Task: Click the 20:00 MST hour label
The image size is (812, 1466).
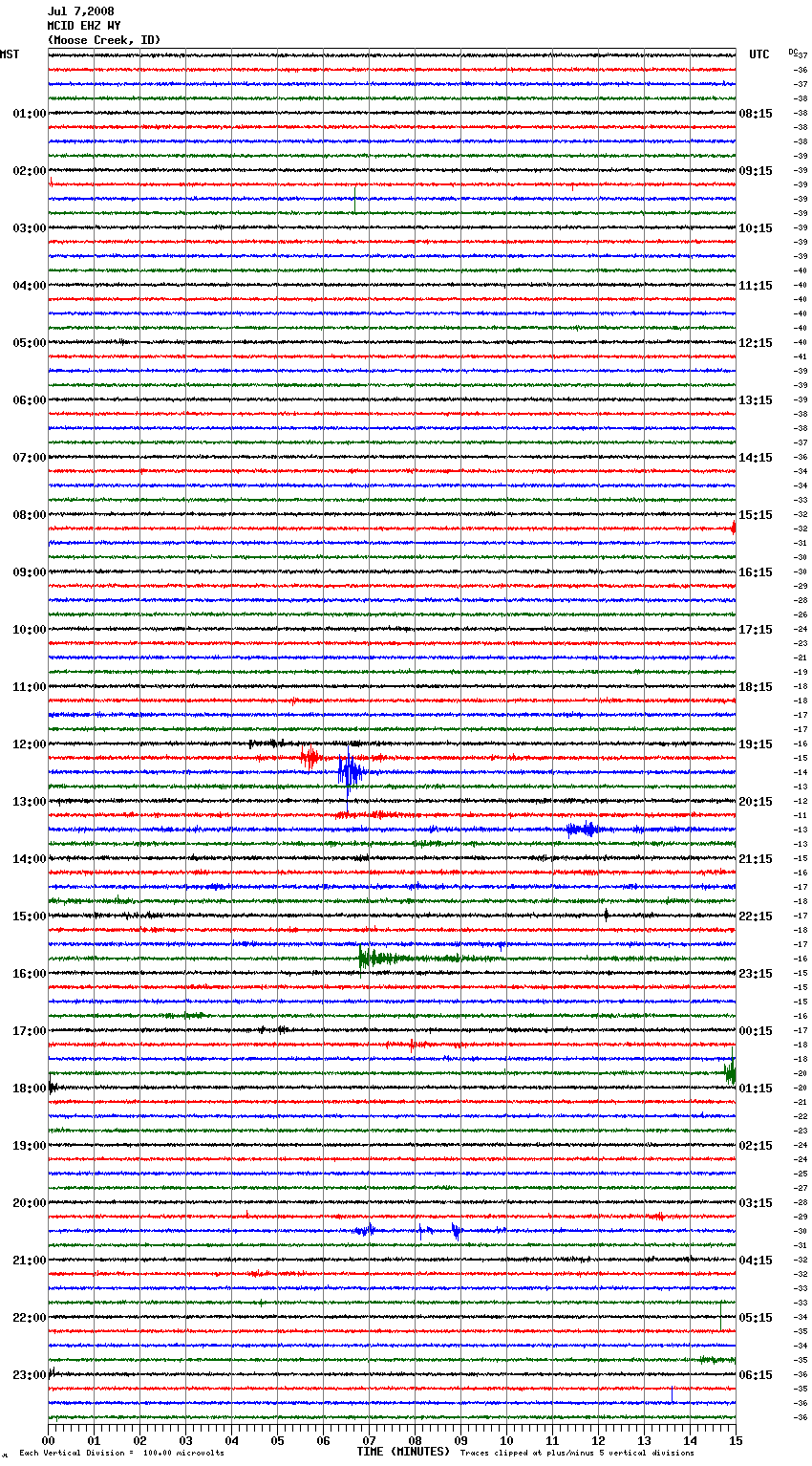Action: (30, 1203)
